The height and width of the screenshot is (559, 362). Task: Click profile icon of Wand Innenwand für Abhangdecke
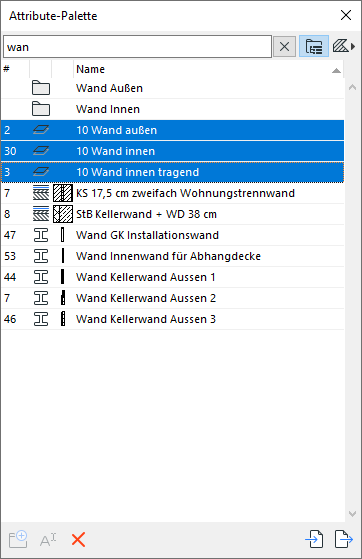coord(41,256)
